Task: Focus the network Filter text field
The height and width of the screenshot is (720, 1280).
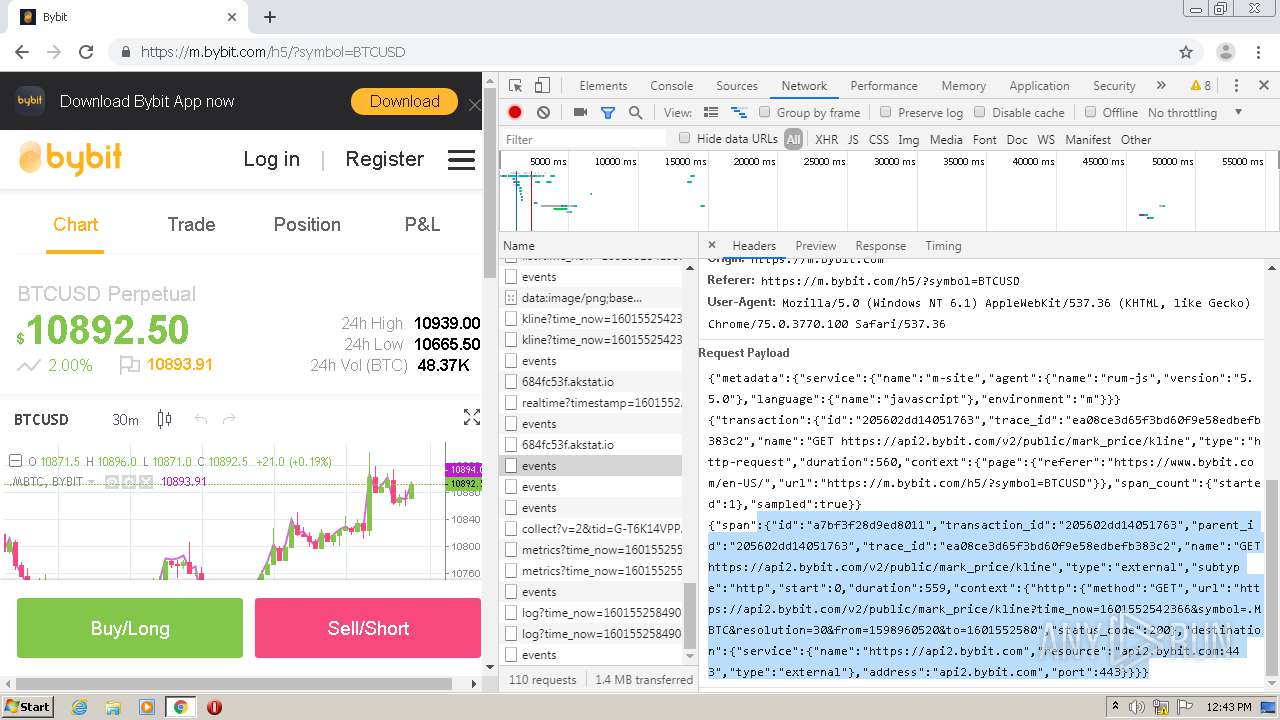Action: point(585,140)
